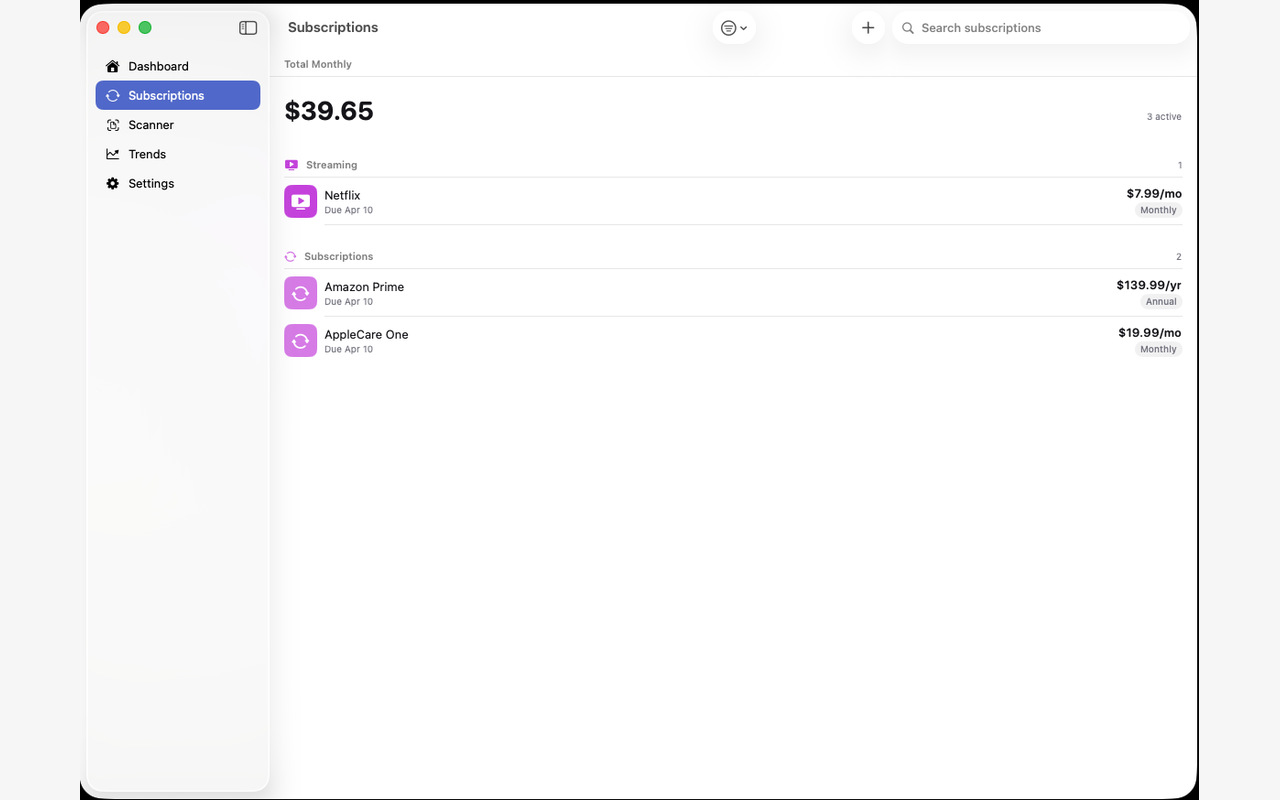The width and height of the screenshot is (1280, 800).
Task: Click the $7.99/mo Netflix price
Action: pos(1154,194)
